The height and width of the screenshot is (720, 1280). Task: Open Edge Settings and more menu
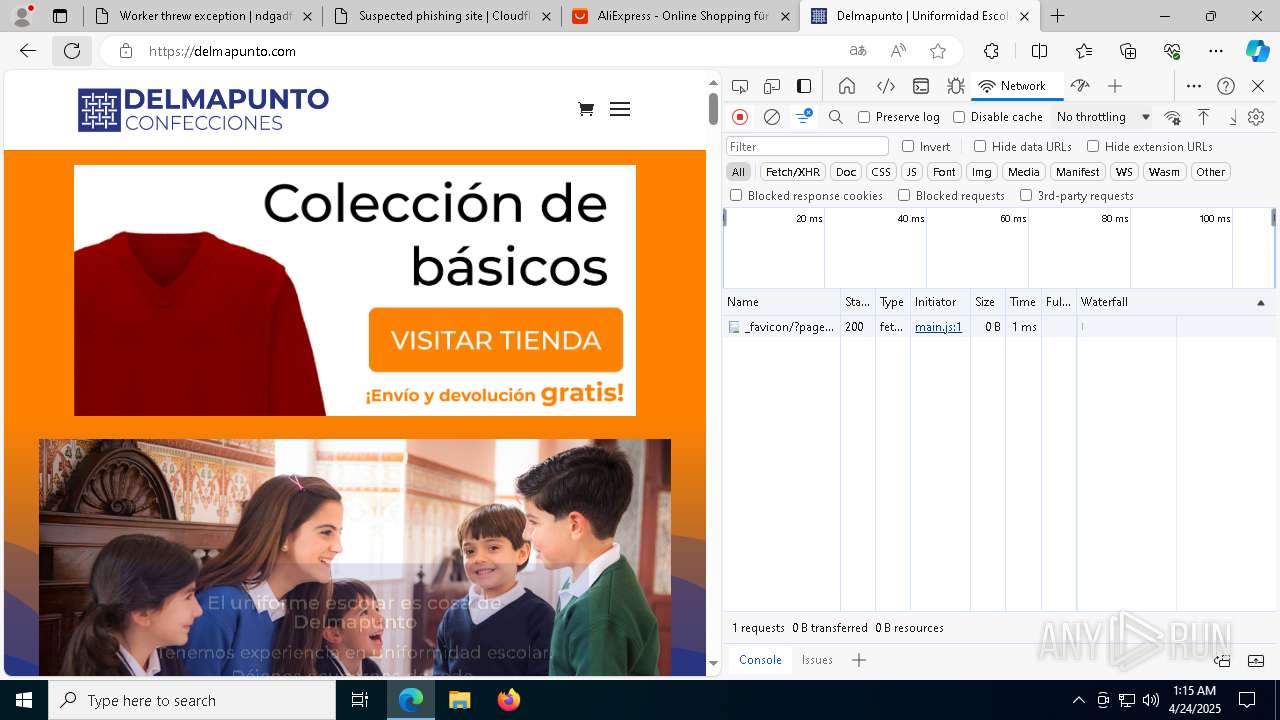(x=1216, y=51)
